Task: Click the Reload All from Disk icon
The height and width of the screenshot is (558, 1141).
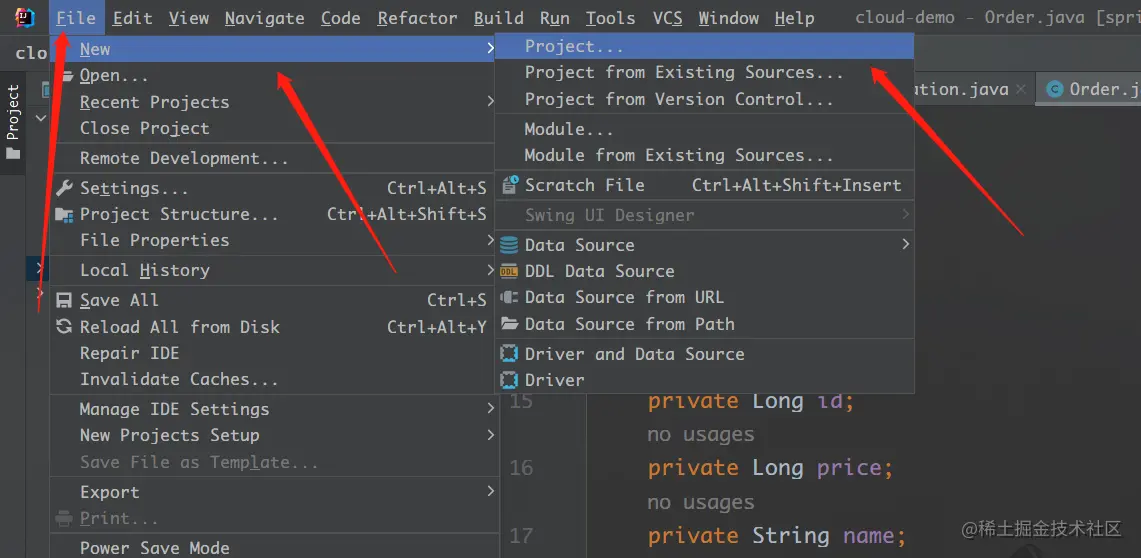Action: (64, 327)
